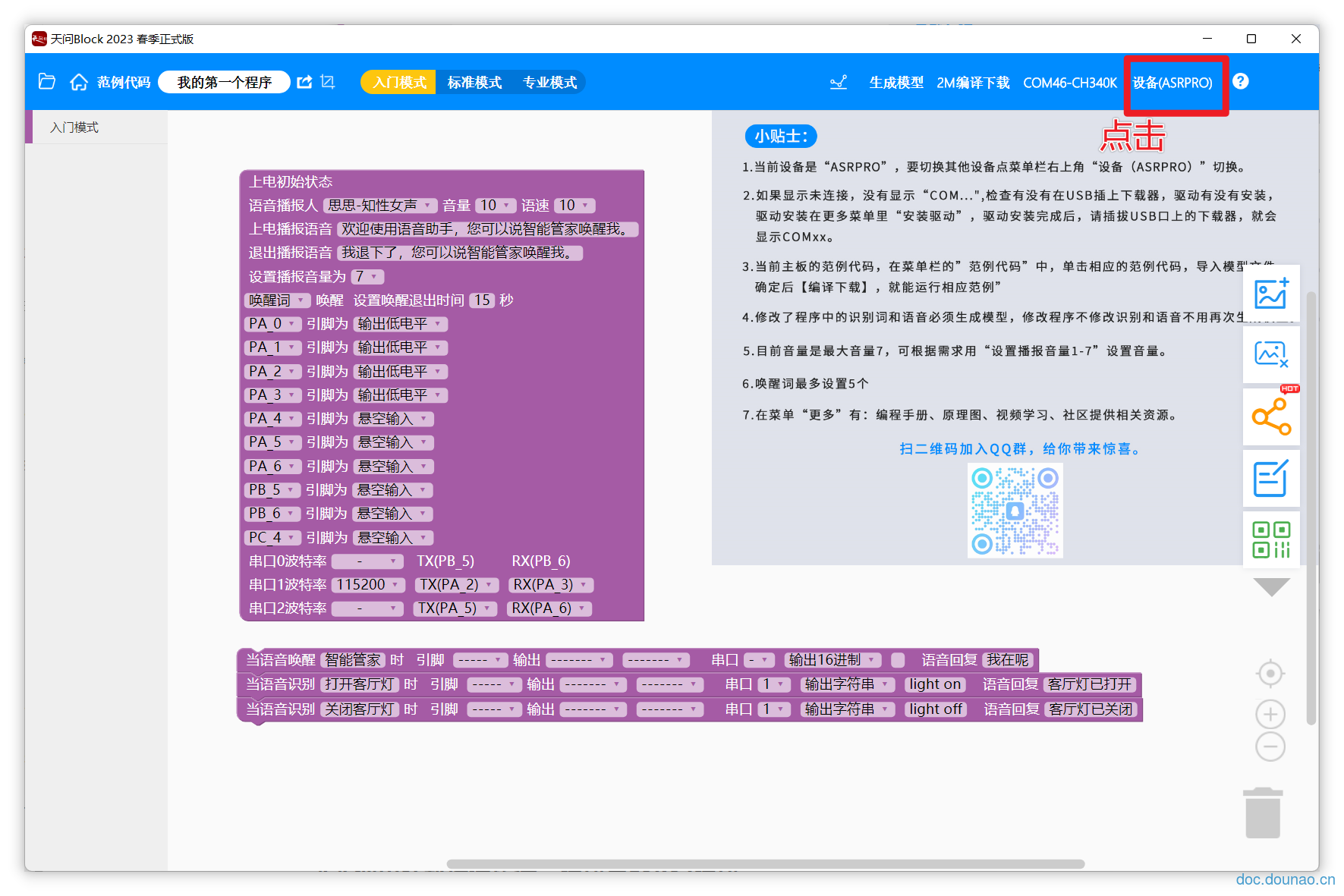This screenshot has width=1344, height=896.
Task: Open PA_4 悬空输入 mode dropdown
Action: tap(393, 419)
